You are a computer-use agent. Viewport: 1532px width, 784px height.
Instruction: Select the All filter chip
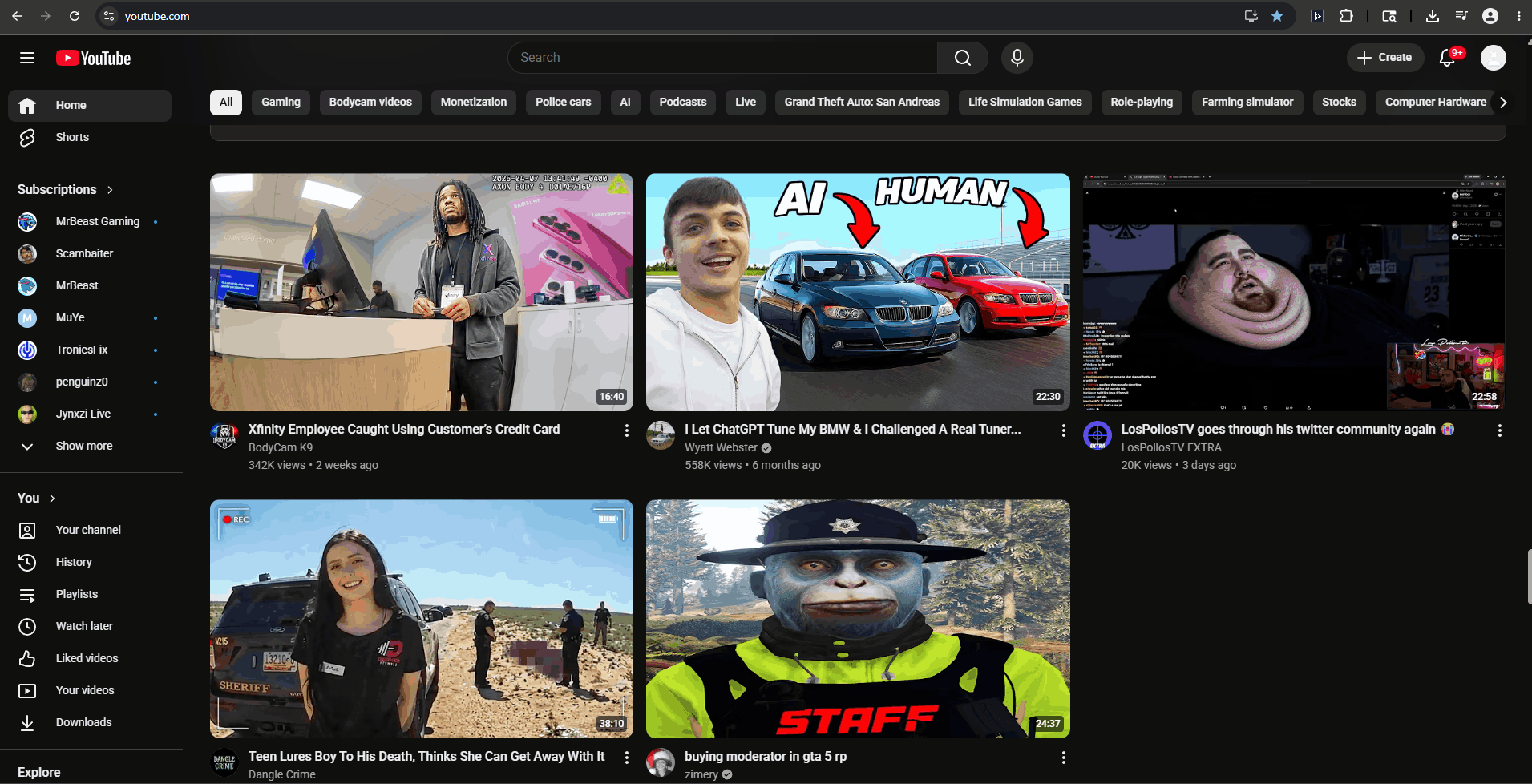pyautogui.click(x=226, y=103)
